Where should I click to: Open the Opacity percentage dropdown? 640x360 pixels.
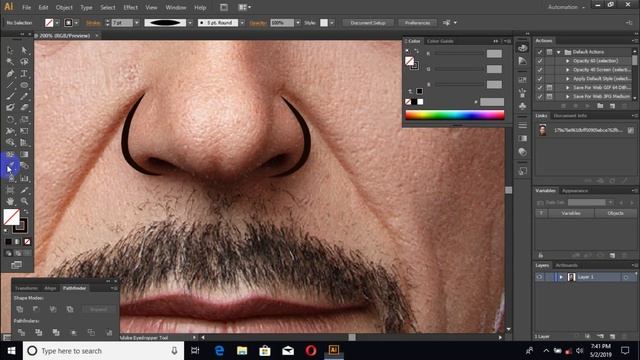point(298,23)
